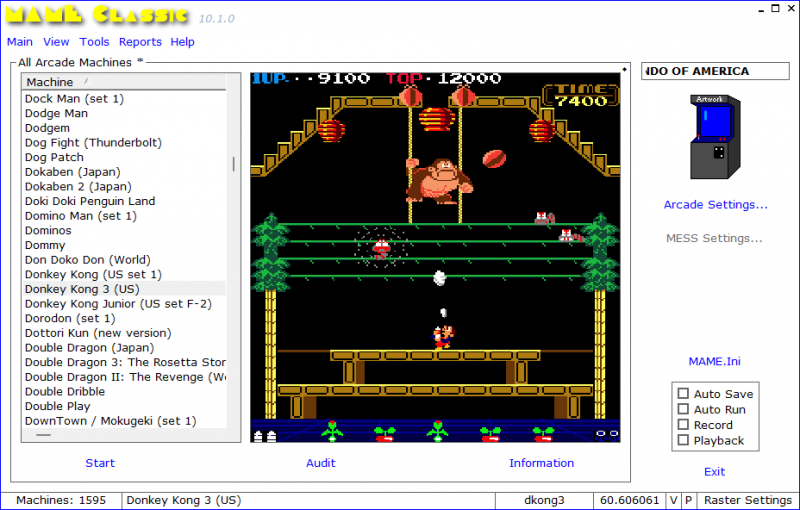Image resolution: width=800 pixels, height=510 pixels.
Task: Click the MESS Settings link
Action: 714,238
